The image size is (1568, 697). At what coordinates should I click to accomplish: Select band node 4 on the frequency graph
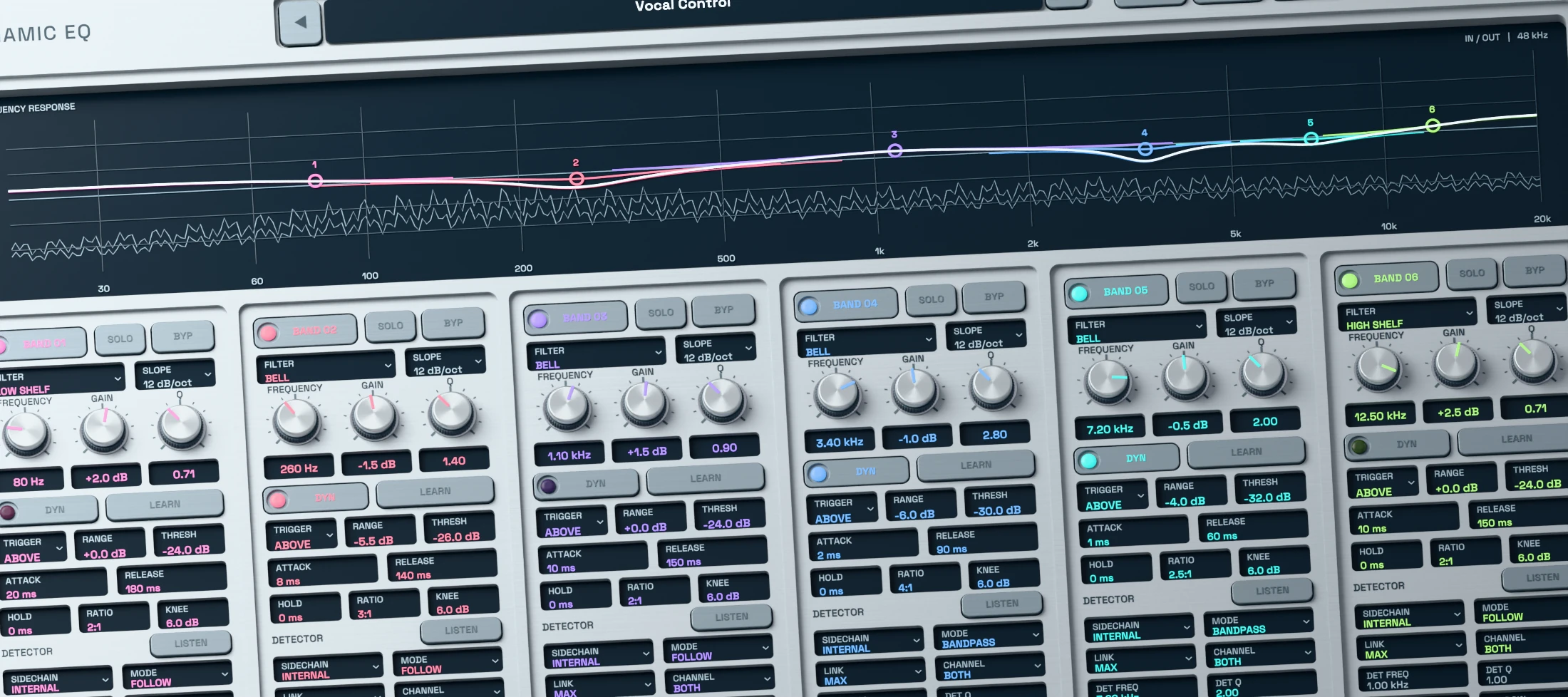coord(1145,149)
